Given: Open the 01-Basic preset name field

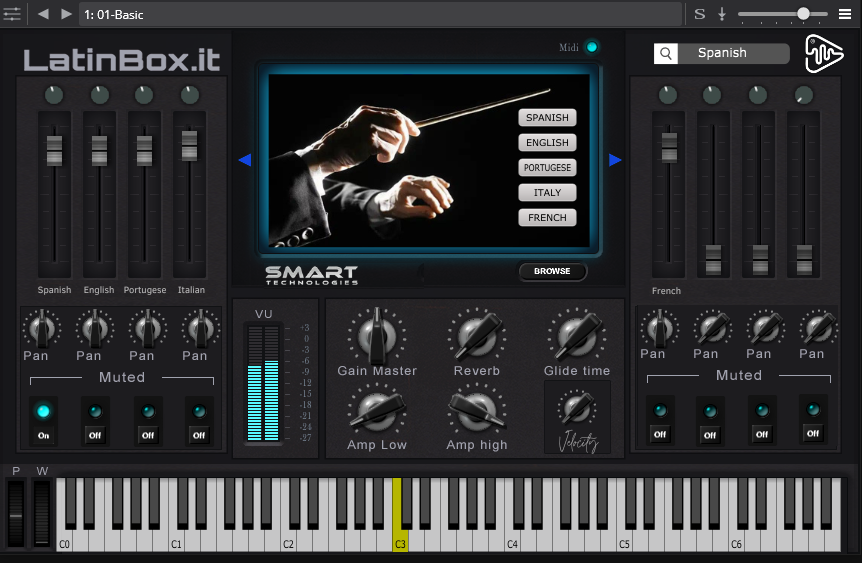Looking at the screenshot, I should coord(380,14).
